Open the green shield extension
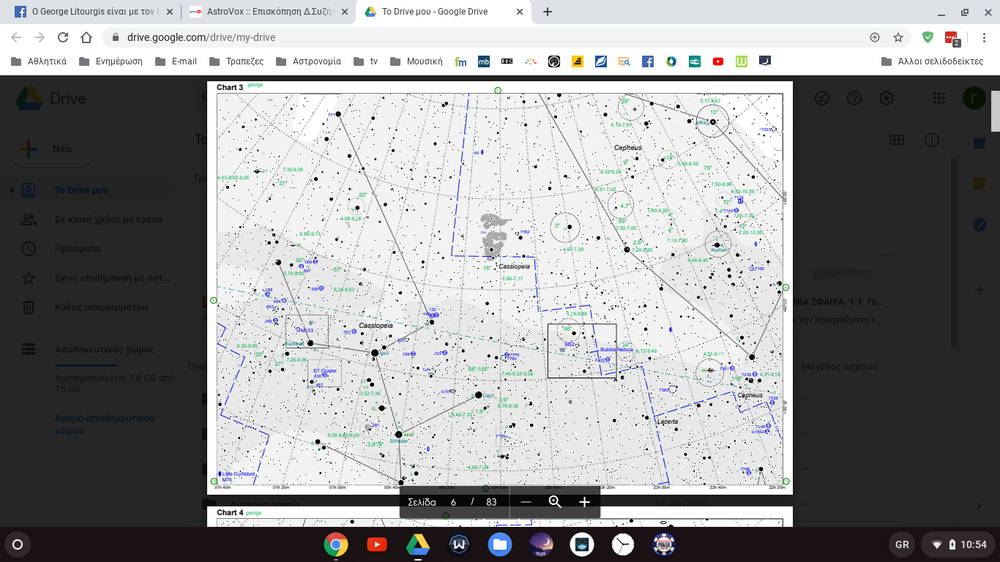Viewport: 1000px width, 562px height. [x=928, y=37]
